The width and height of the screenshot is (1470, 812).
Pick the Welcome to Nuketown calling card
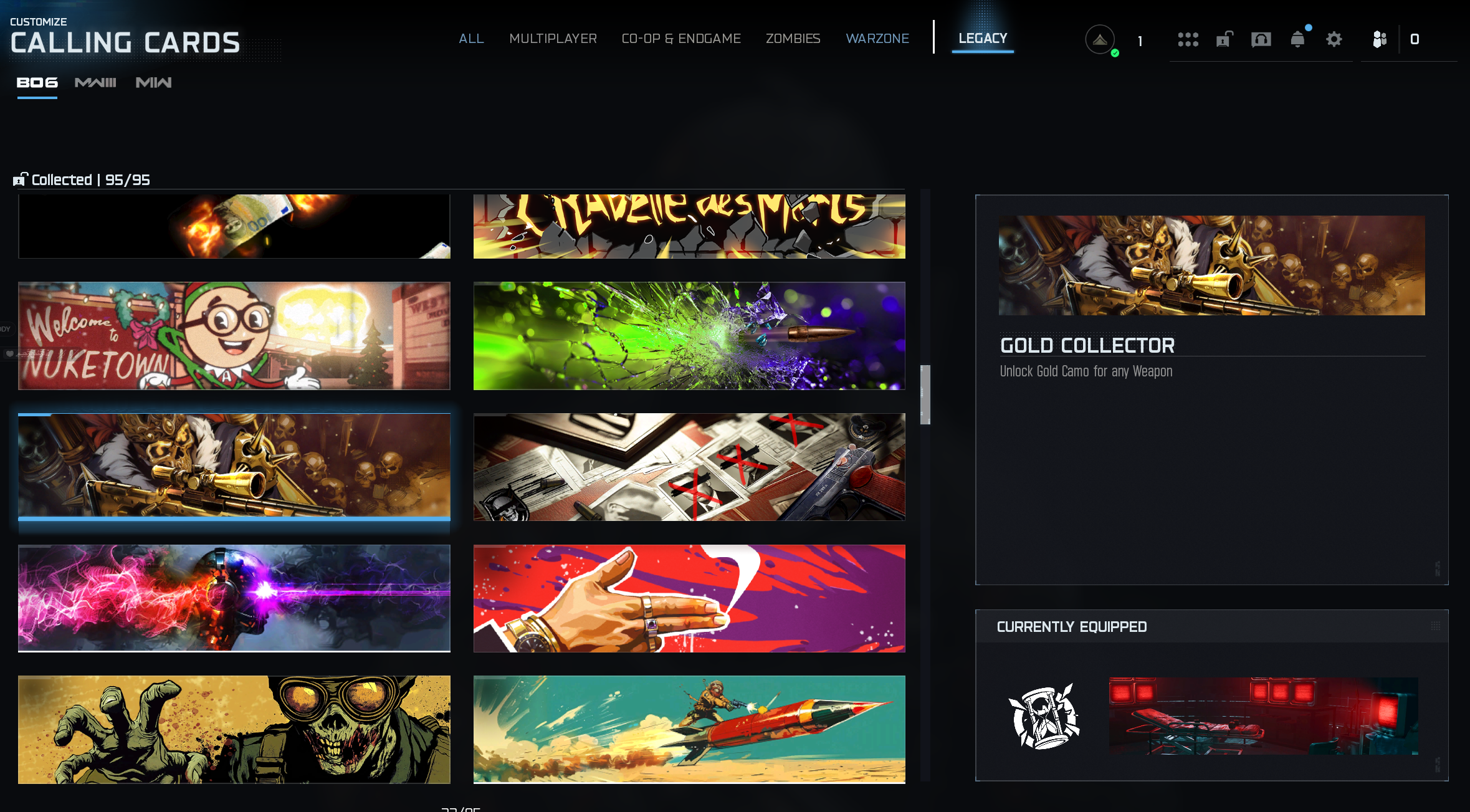[234, 336]
